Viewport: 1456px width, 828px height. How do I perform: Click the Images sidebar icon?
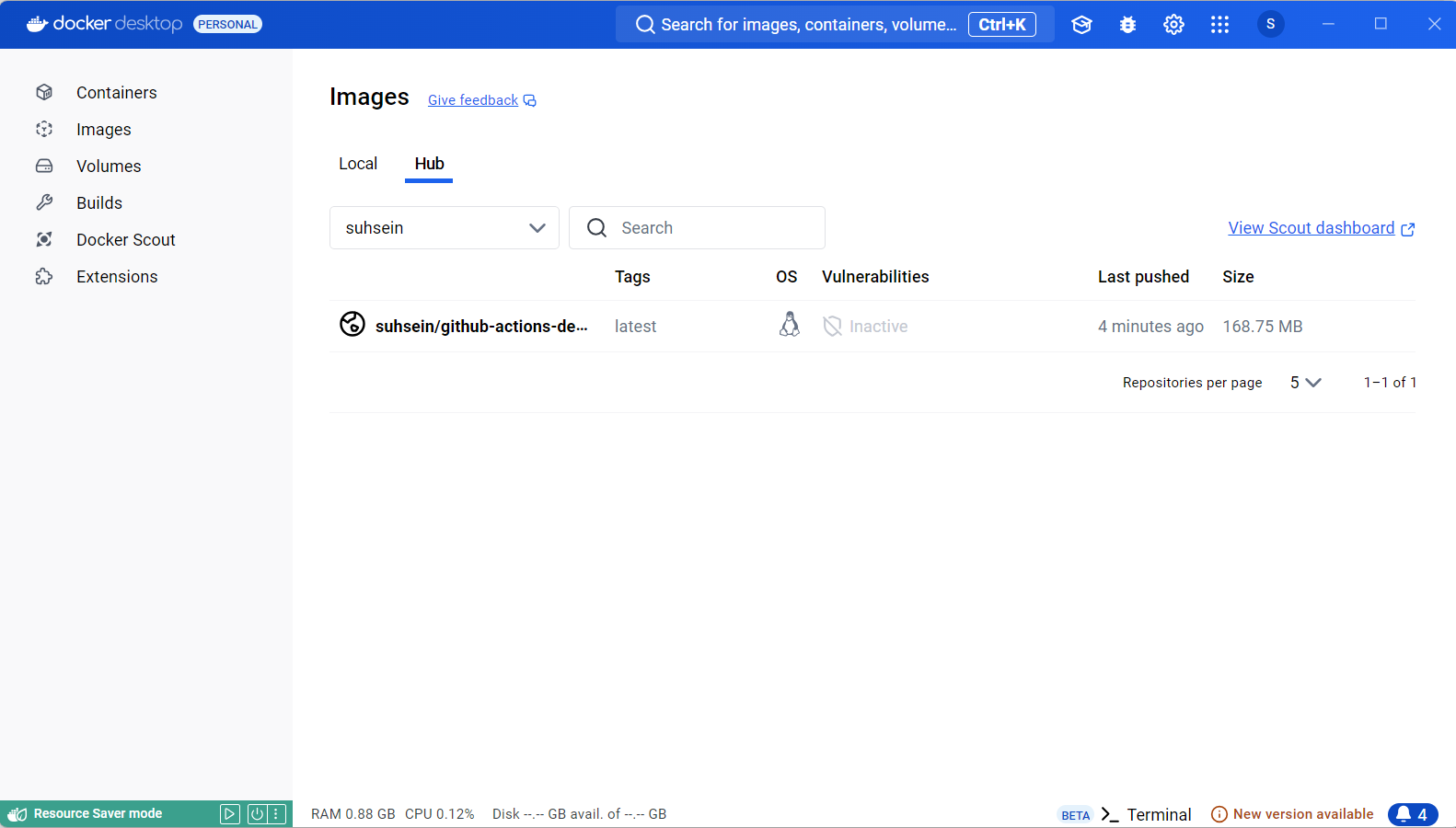[44, 129]
